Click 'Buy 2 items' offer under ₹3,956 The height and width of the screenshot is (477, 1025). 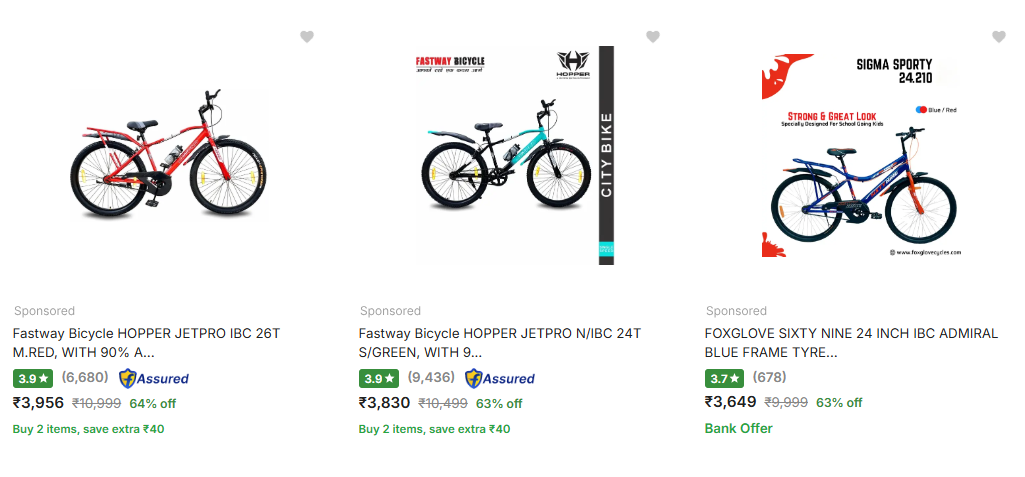click(88, 429)
